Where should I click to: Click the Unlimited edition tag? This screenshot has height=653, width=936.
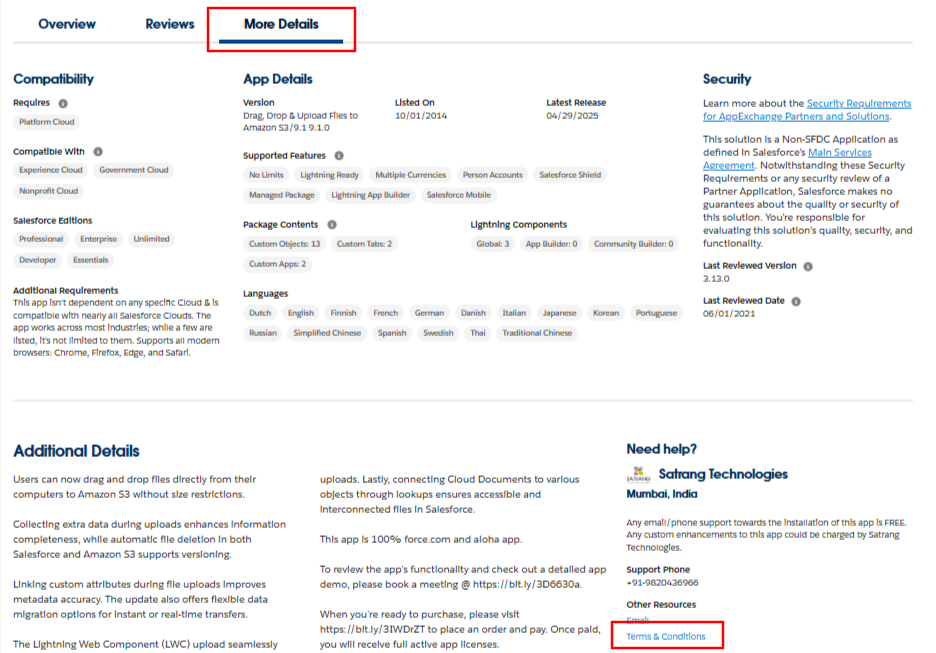pos(151,239)
